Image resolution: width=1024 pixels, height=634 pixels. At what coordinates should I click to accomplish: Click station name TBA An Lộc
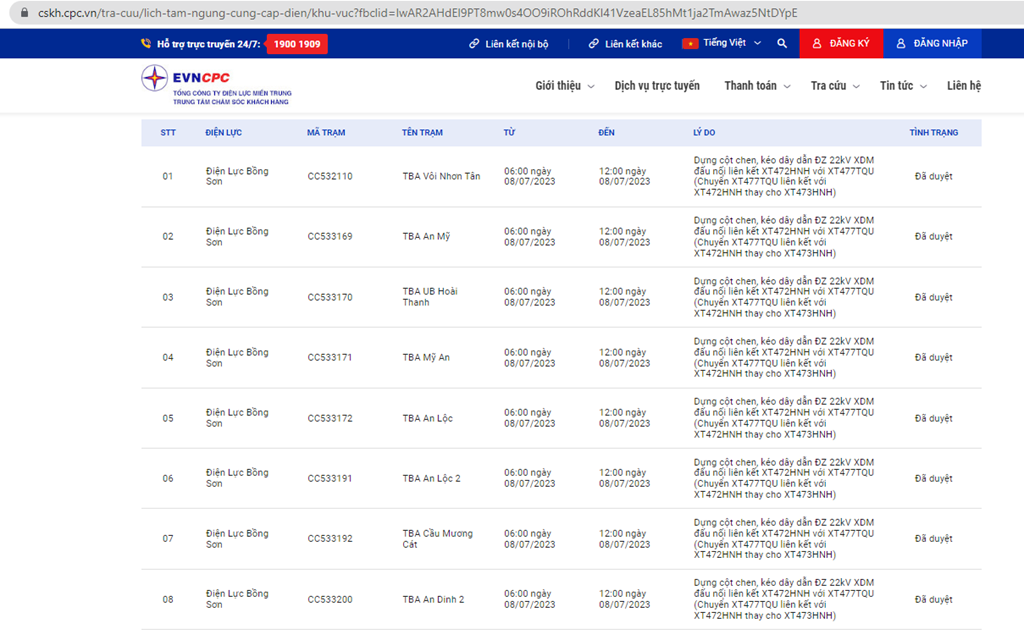tap(428, 418)
